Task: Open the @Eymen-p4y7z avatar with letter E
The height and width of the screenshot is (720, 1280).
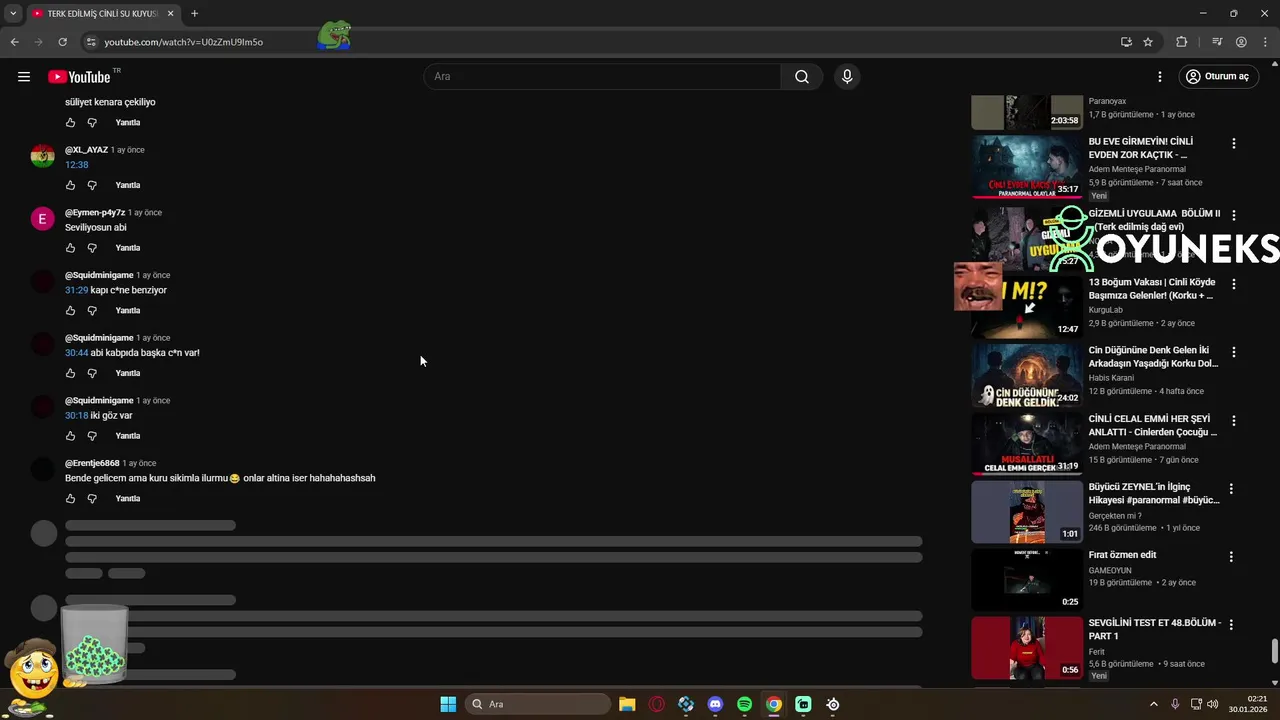Action: pyautogui.click(x=43, y=219)
